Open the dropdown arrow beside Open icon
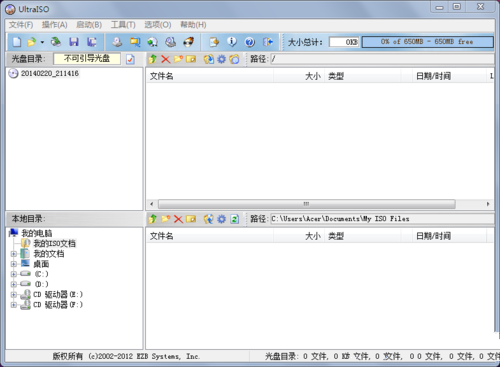The height and width of the screenshot is (367, 500). coord(42,42)
